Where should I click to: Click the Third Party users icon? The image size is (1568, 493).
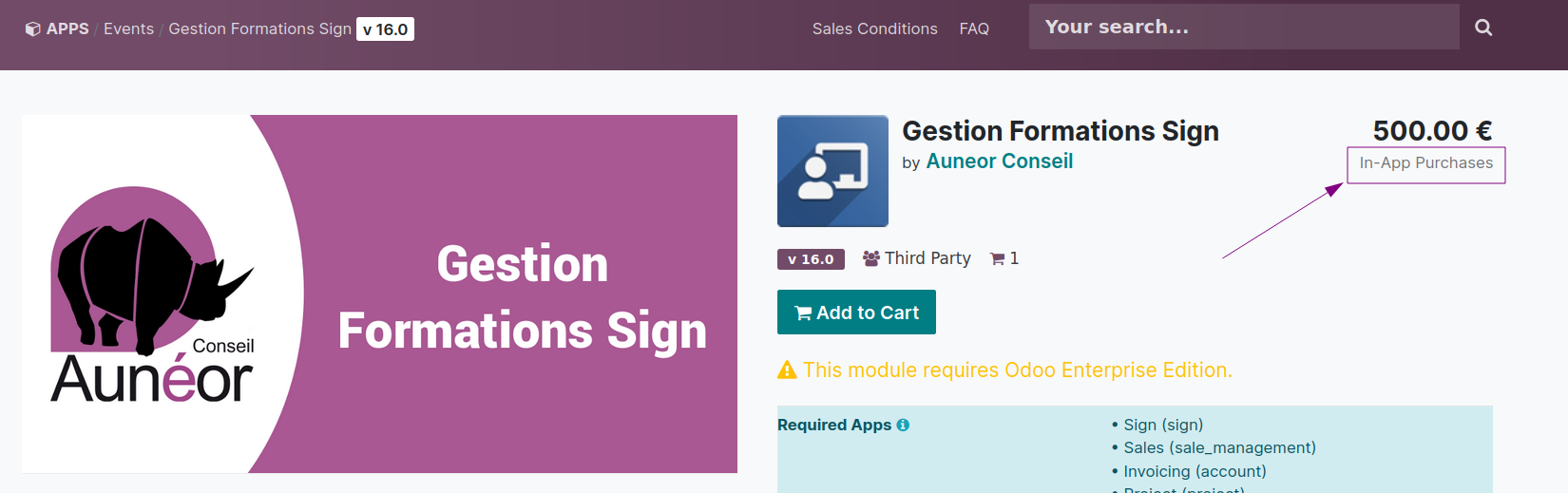[870, 258]
